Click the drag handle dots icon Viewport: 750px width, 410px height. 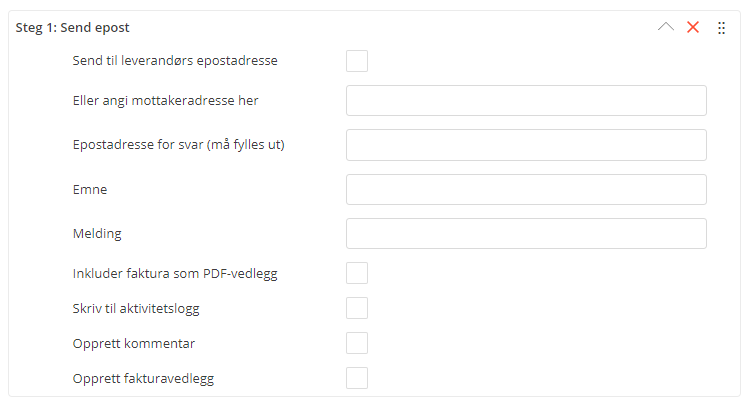722,28
